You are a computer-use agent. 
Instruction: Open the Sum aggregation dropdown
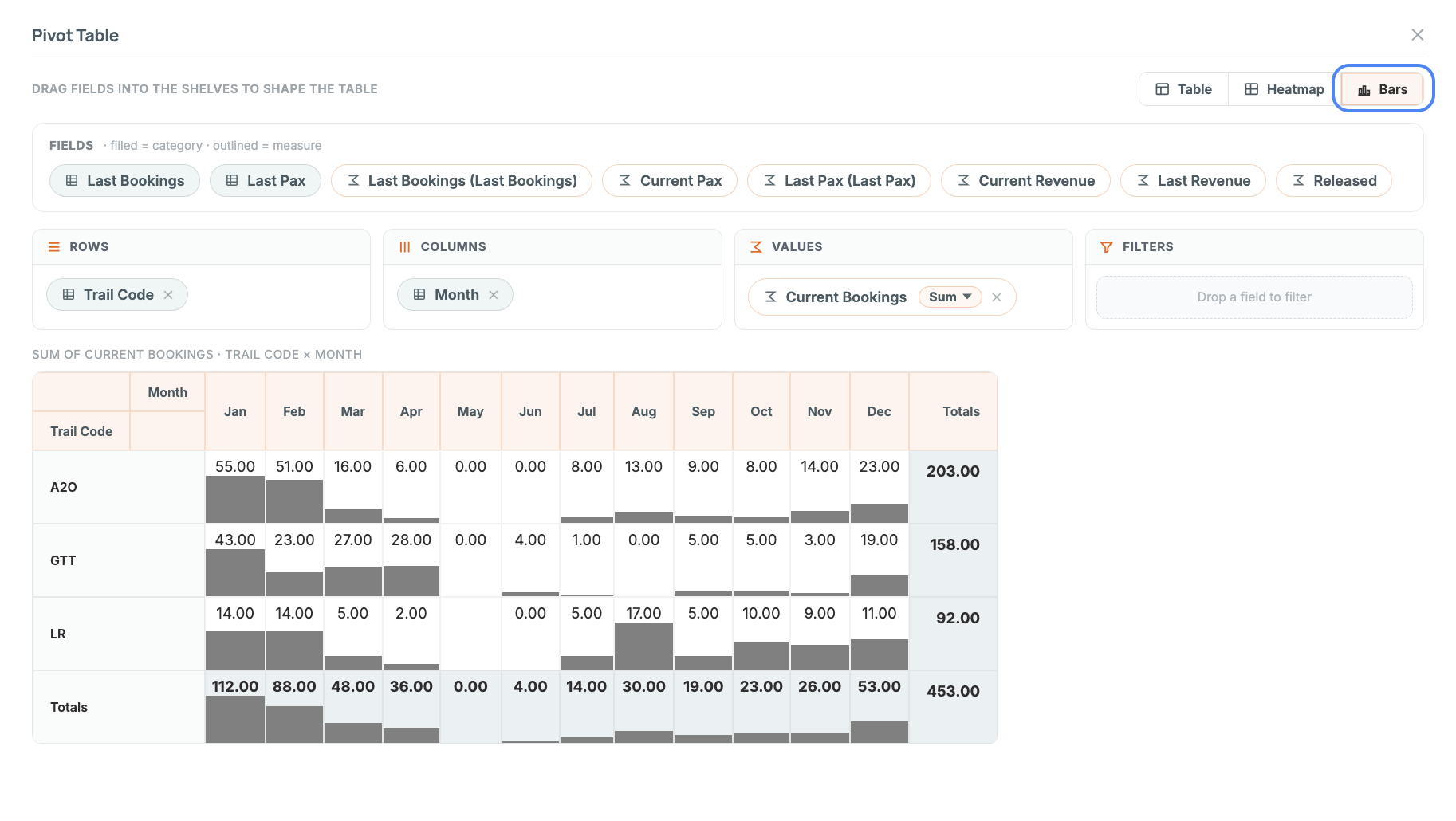pyautogui.click(x=950, y=297)
